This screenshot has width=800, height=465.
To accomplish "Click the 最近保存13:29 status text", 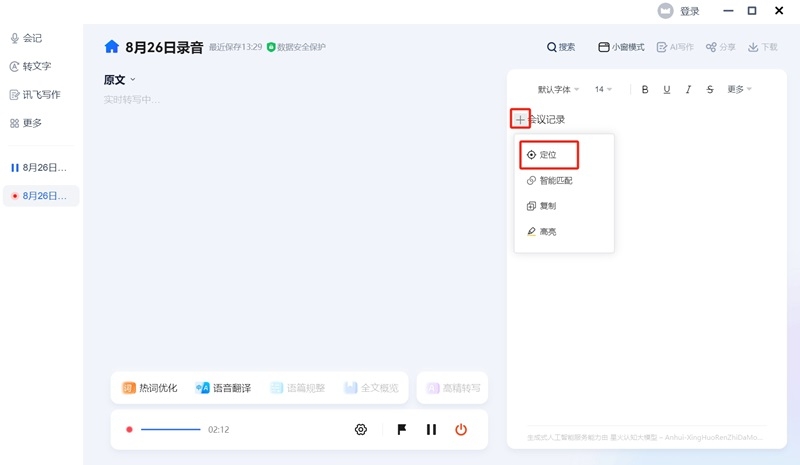I will point(235,47).
